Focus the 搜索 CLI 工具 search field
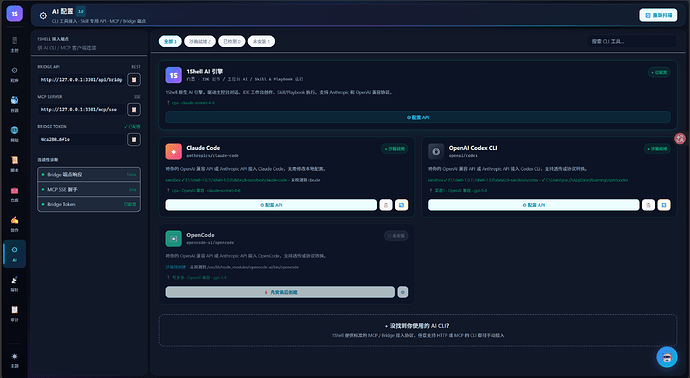Screen dimensions: 690x378 (631, 41)
